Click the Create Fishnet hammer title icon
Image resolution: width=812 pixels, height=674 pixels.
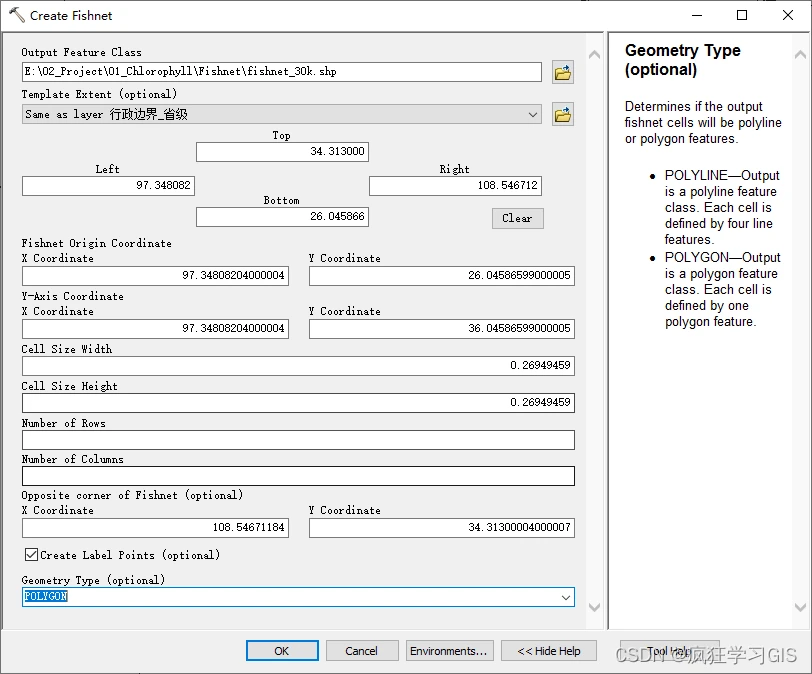[17, 15]
